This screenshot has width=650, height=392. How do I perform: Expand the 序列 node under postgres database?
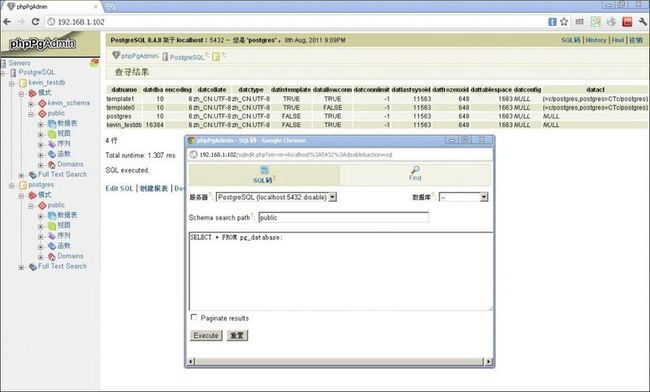40,237
